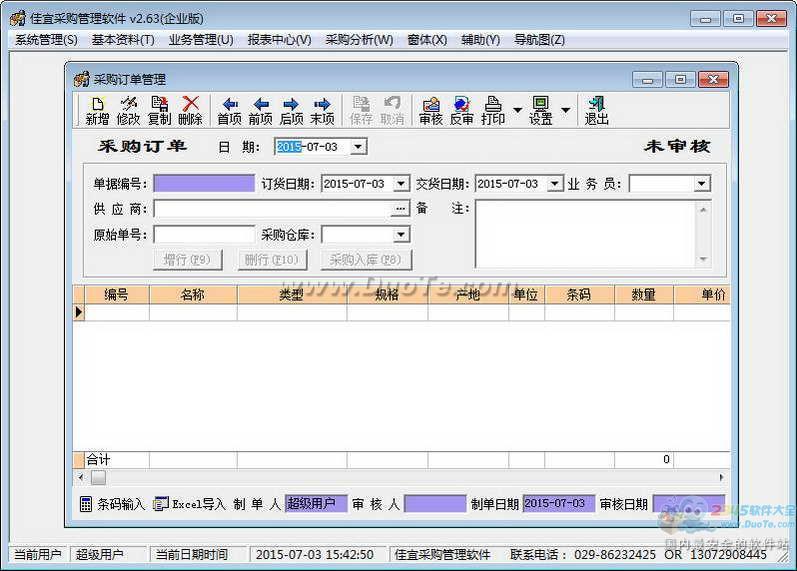Click the 删除 (Delete) red X icon

pos(191,110)
